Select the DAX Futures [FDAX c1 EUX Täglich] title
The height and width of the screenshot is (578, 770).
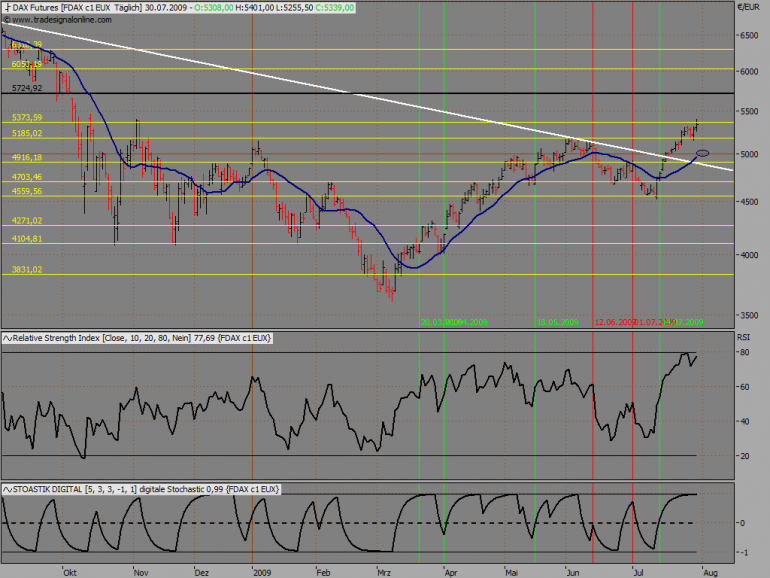77,8
